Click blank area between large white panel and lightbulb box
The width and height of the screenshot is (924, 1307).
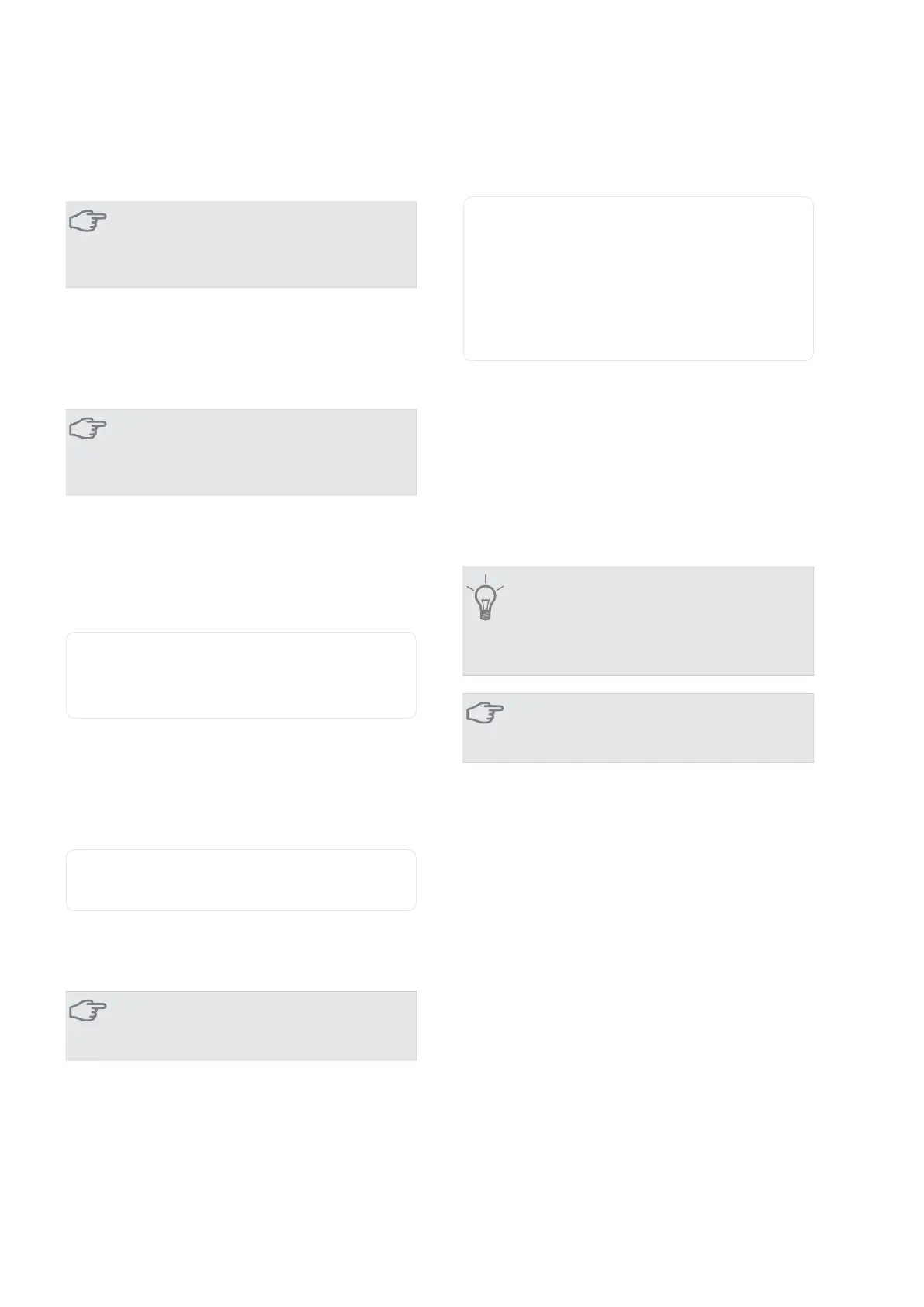[638, 463]
